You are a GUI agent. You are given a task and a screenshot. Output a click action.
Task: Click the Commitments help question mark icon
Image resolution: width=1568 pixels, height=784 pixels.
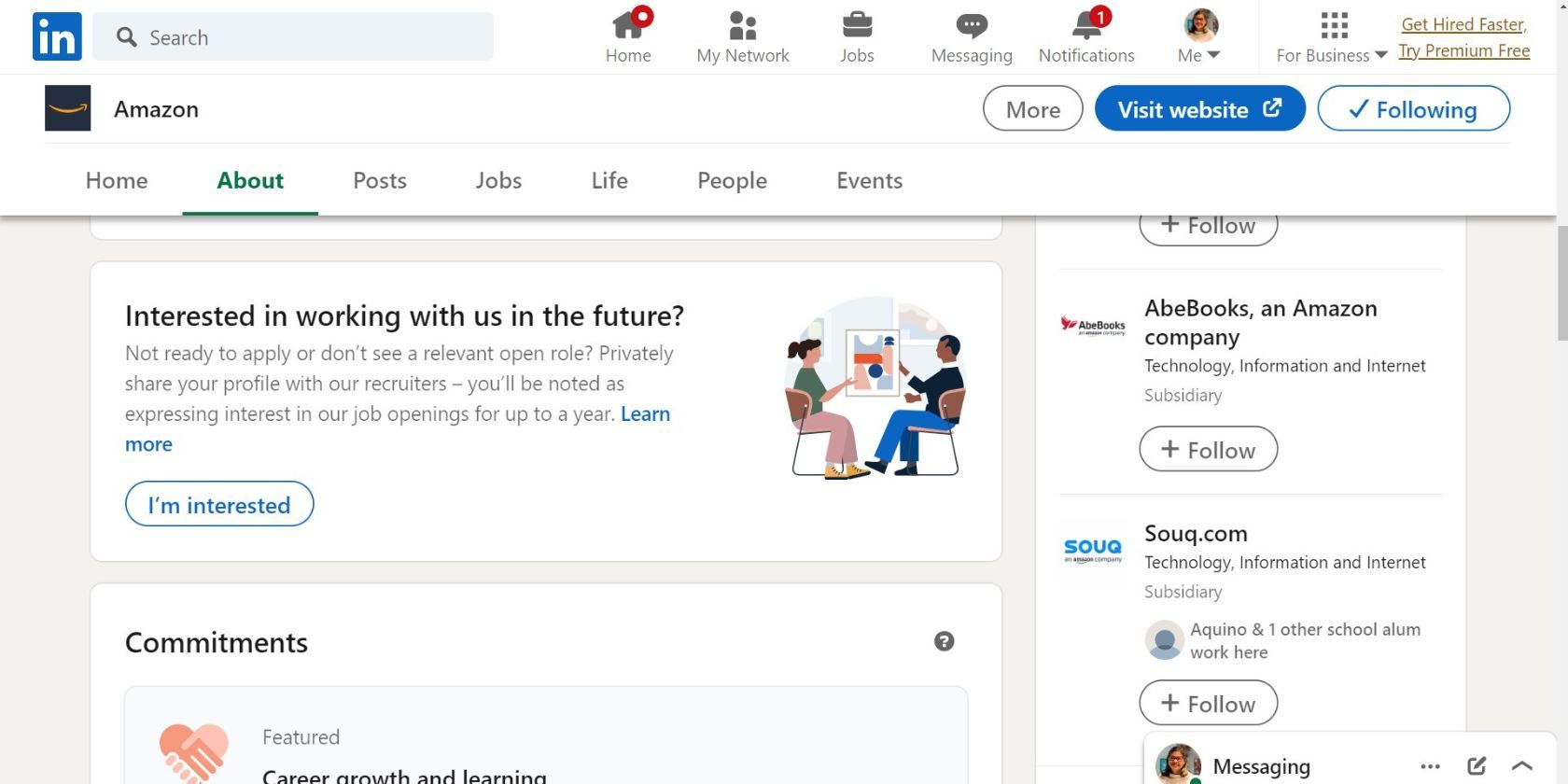[x=945, y=641]
